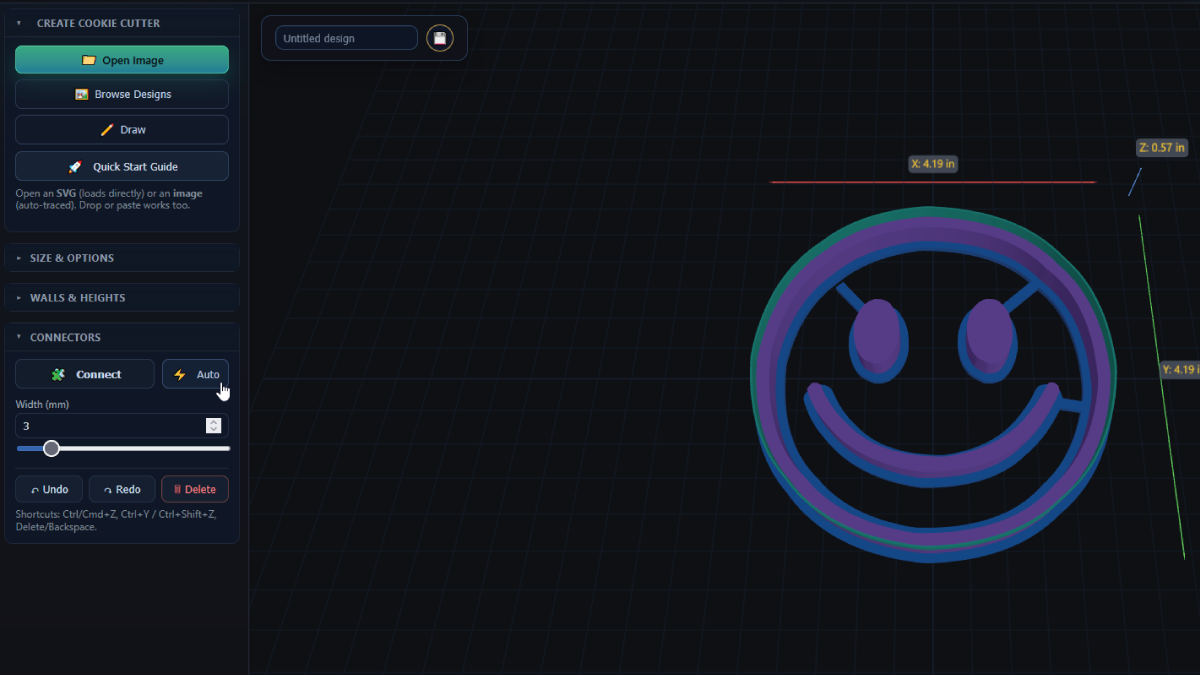1200x675 pixels.
Task: Click the Z: 0.57 in dimension label
Action: 1161,148
